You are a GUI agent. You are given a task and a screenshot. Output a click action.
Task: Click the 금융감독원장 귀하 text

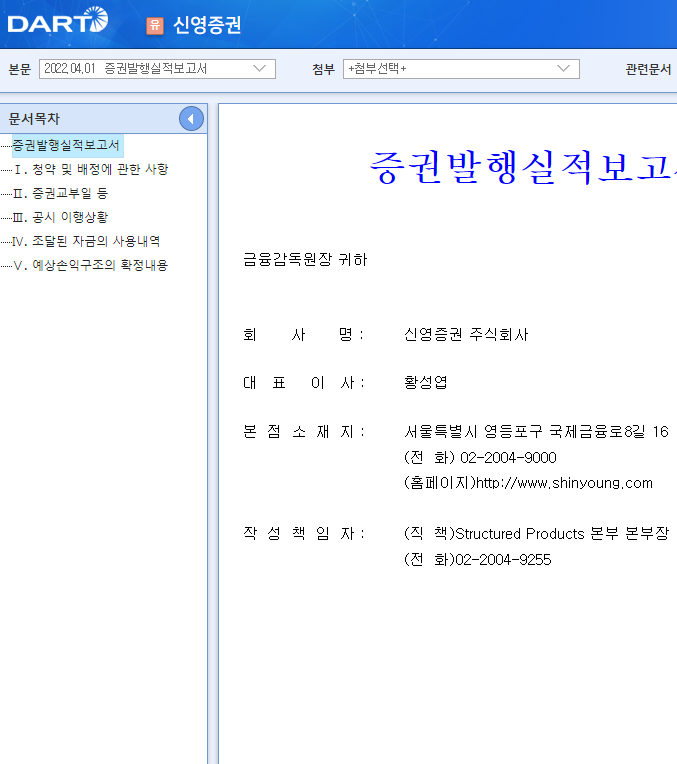click(305, 259)
